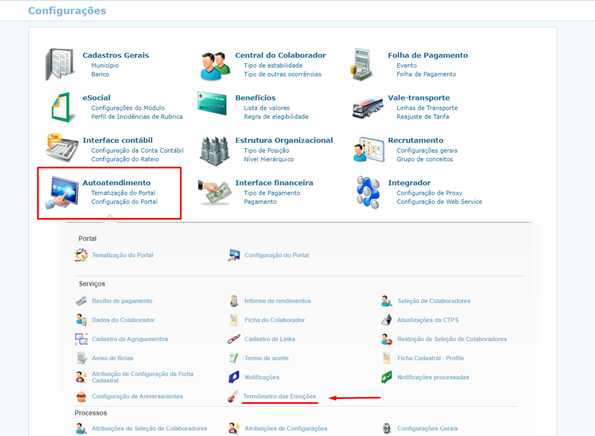Open Configurações Gerais under Processos

[x=427, y=428]
